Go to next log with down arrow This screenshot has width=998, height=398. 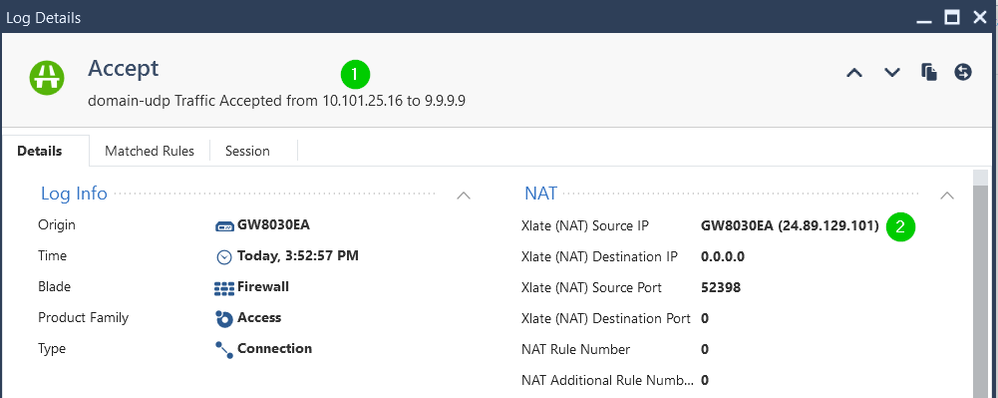[x=892, y=73]
